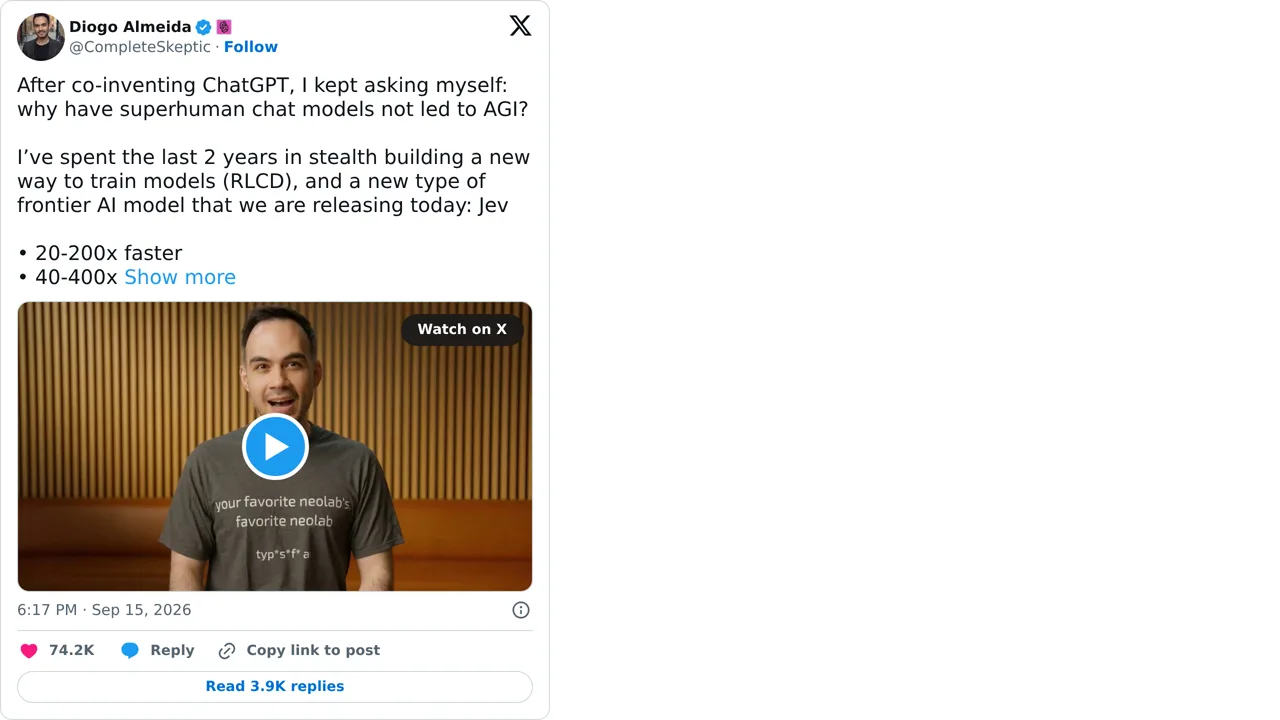Screen dimensions: 1280x720
Task: Click the chain link copy icon
Action: (227, 650)
